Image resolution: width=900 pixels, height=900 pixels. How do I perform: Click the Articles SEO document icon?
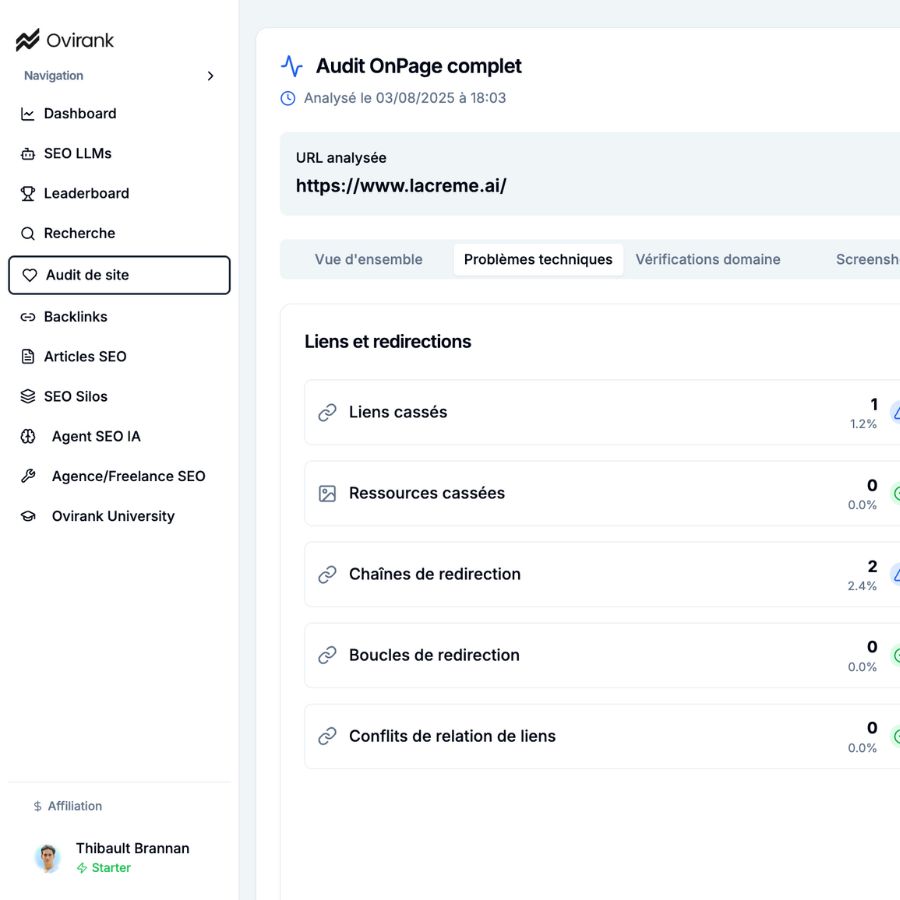click(x=28, y=356)
